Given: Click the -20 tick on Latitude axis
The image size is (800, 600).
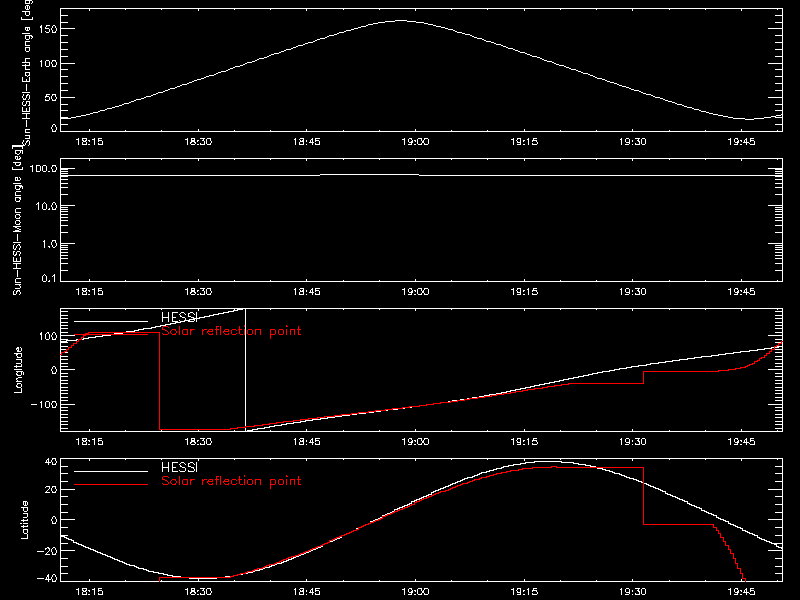Looking at the screenshot, I should click(x=47, y=551).
